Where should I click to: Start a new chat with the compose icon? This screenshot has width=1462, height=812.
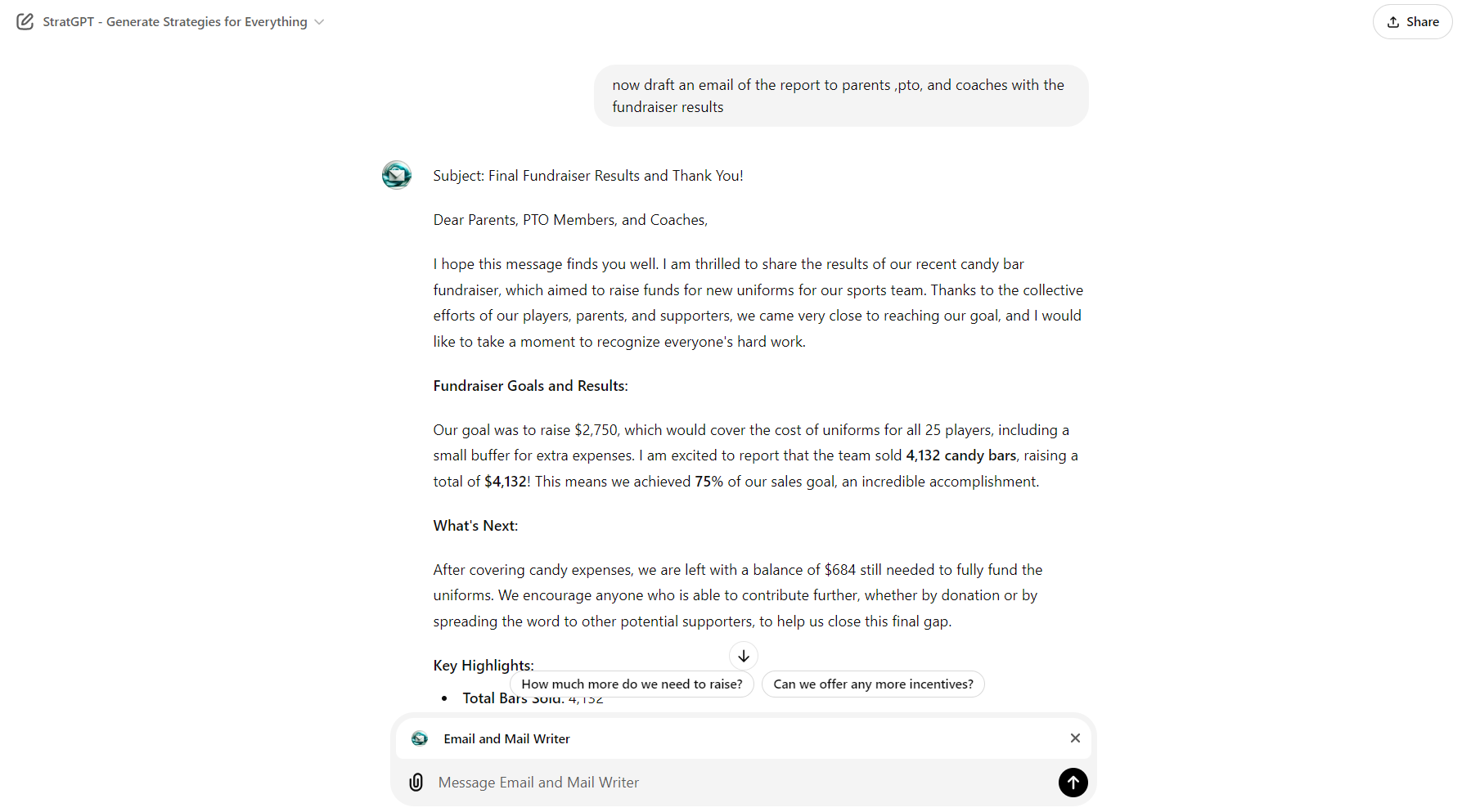[x=25, y=21]
